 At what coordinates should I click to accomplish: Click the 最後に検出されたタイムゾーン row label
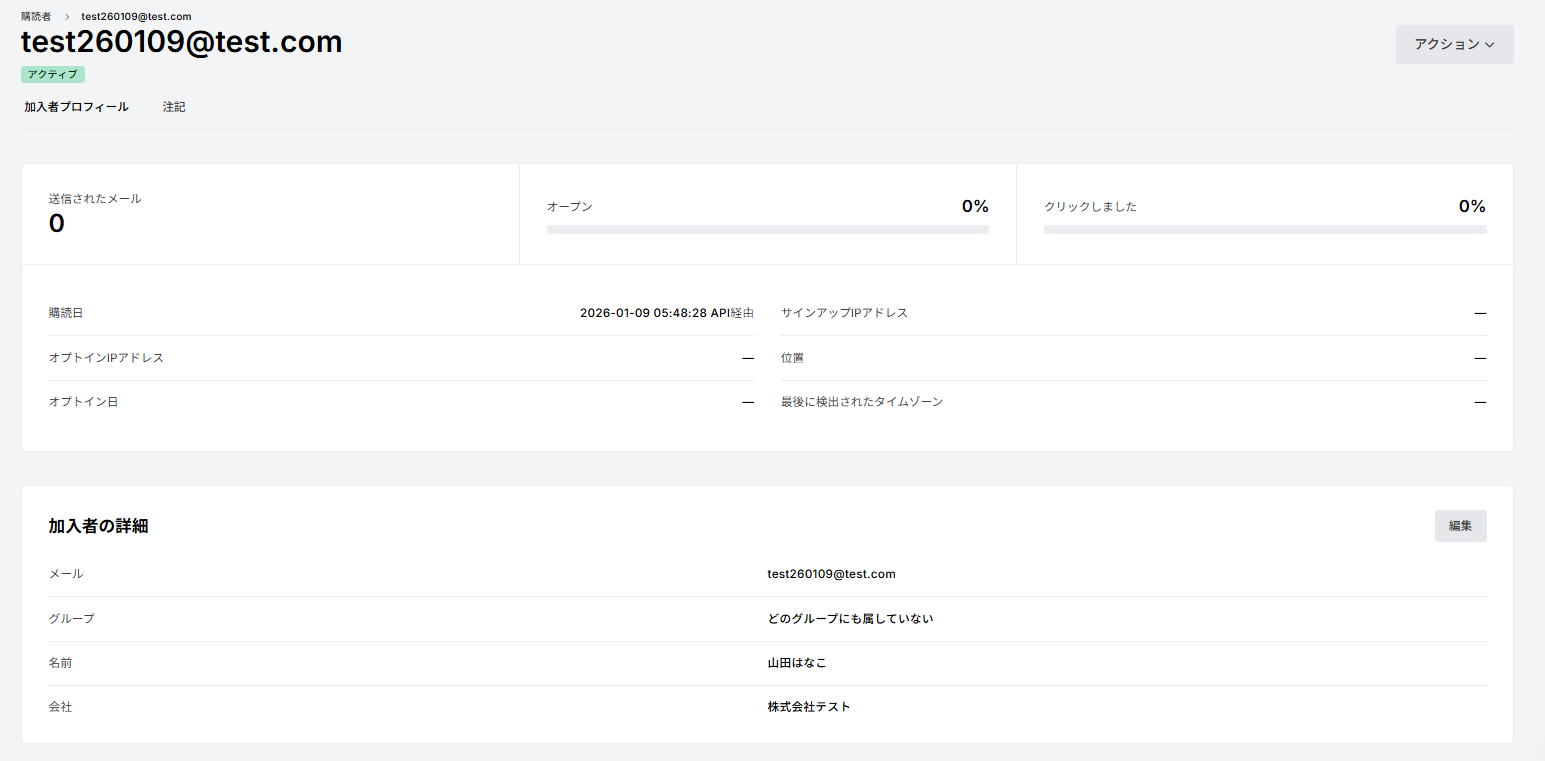[x=861, y=402]
